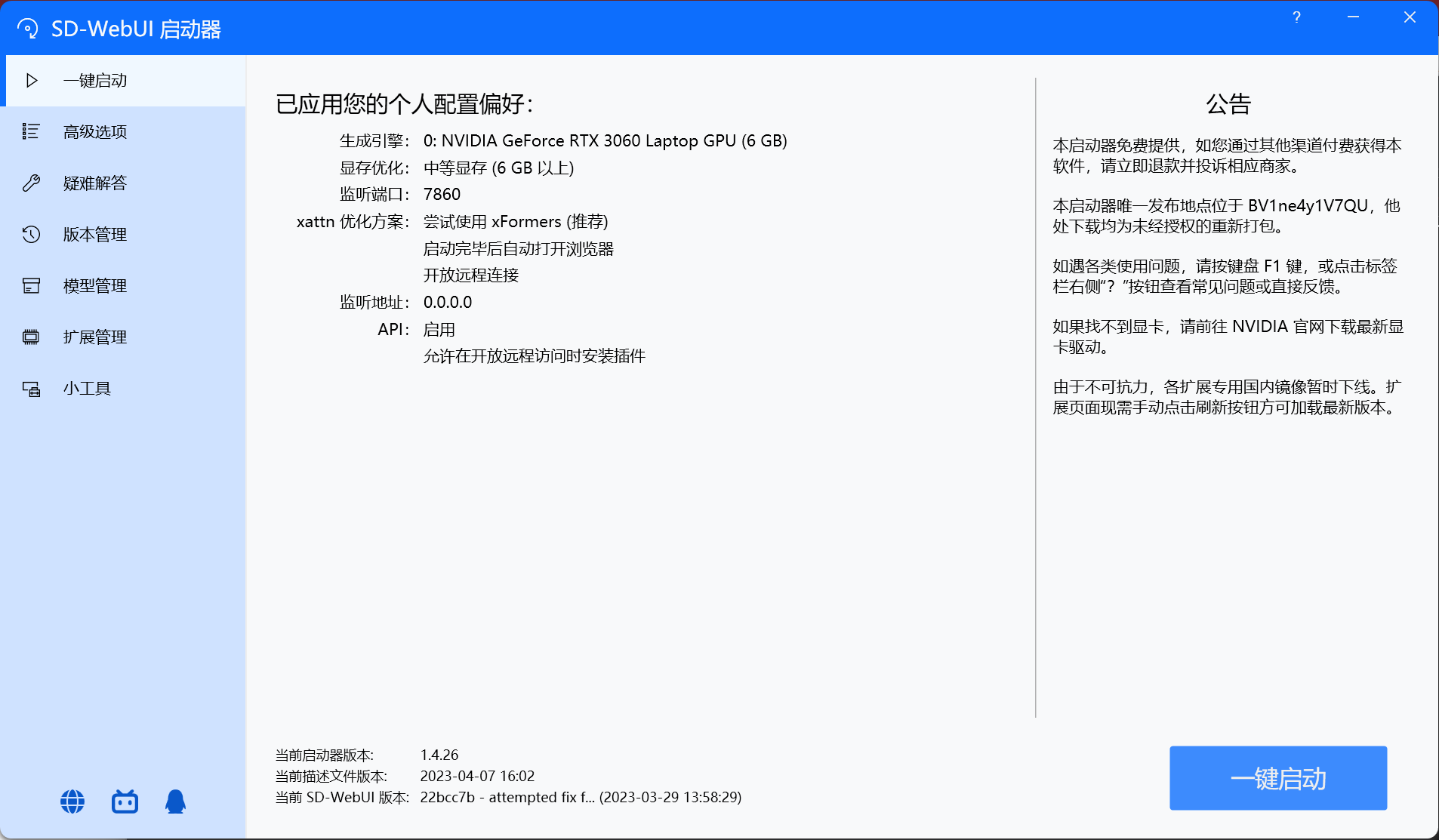Switch to the 高级选项 tab
The width and height of the screenshot is (1439, 840).
pos(125,132)
